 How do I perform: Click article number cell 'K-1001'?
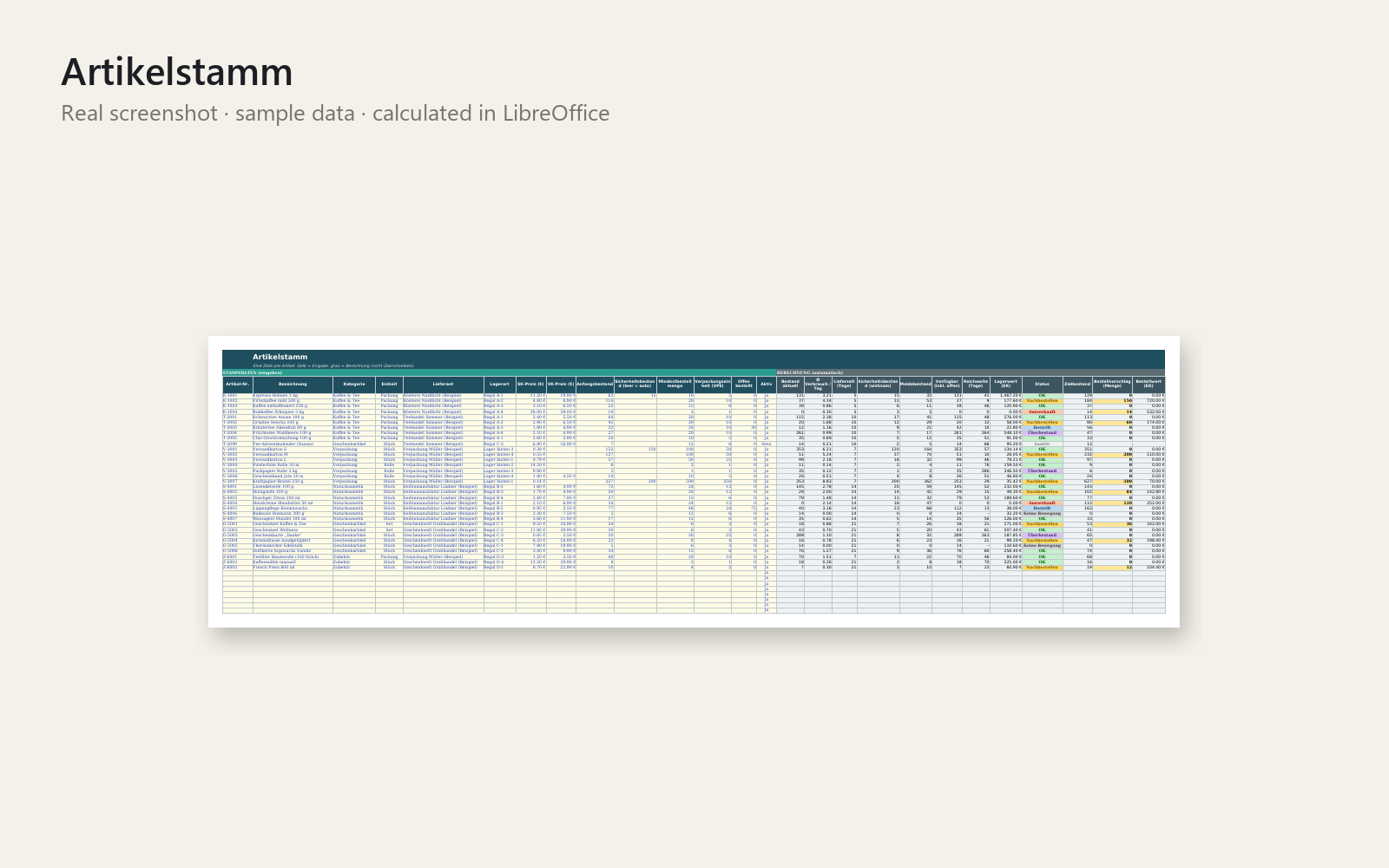237,396
